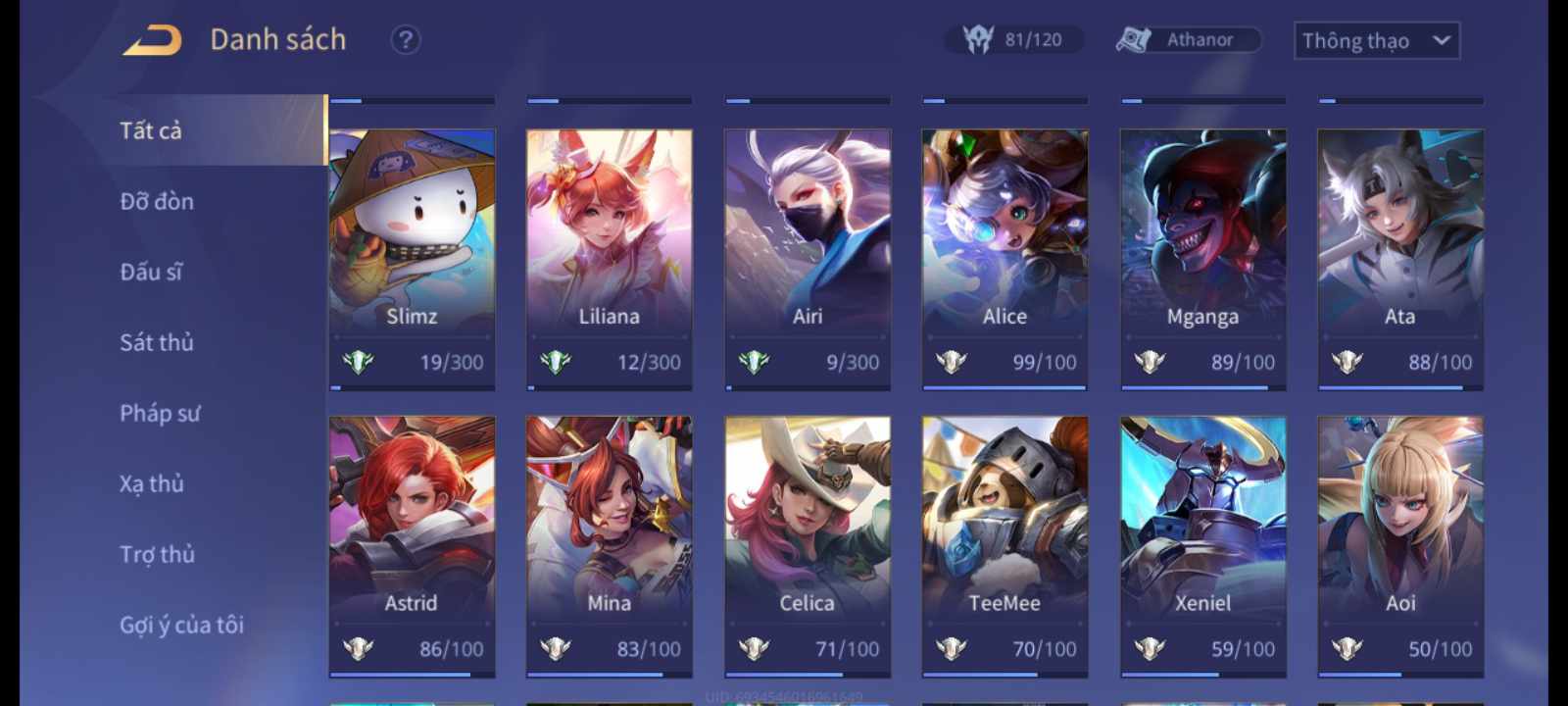Select the Aoi hero card
This screenshot has width=1568, height=706.
[1400, 546]
